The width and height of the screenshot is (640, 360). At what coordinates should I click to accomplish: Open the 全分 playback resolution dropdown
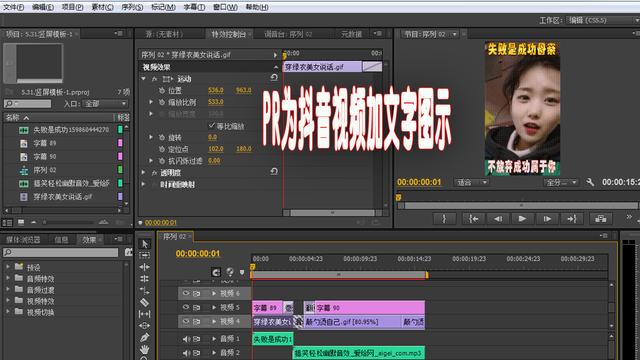tap(561, 182)
